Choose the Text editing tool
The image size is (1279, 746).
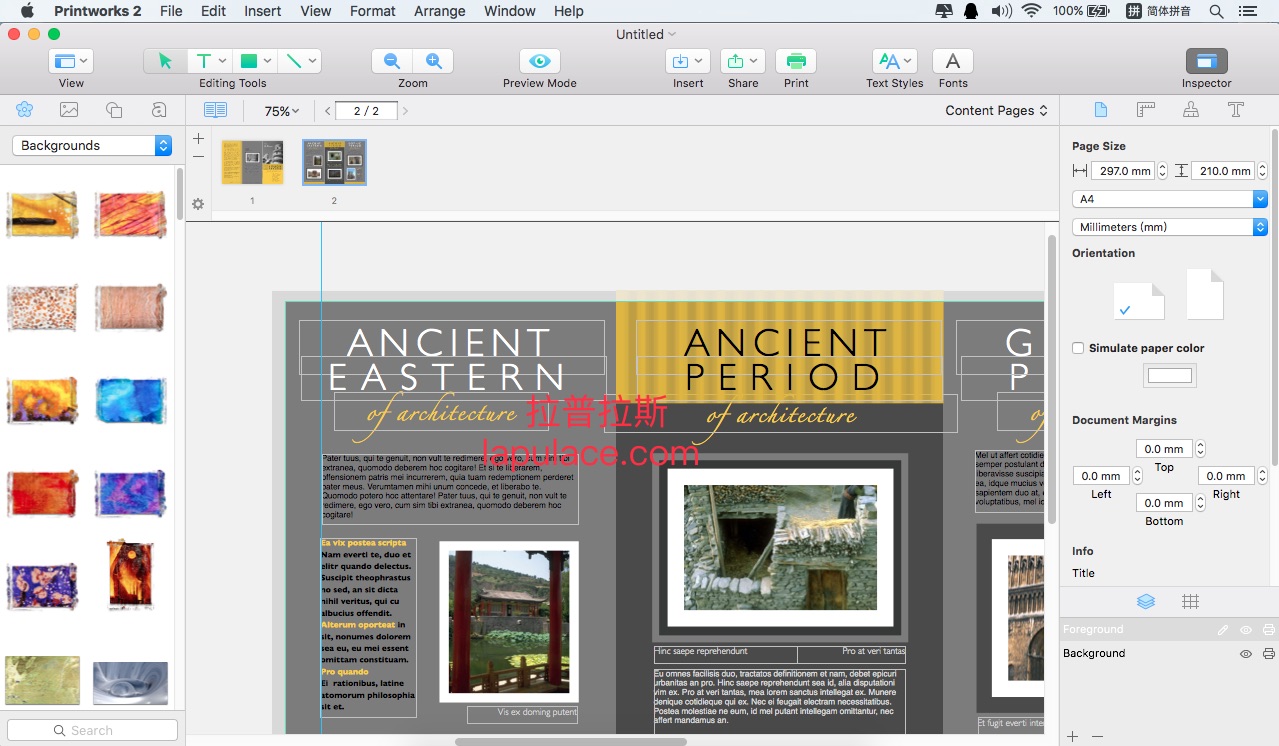click(x=210, y=61)
